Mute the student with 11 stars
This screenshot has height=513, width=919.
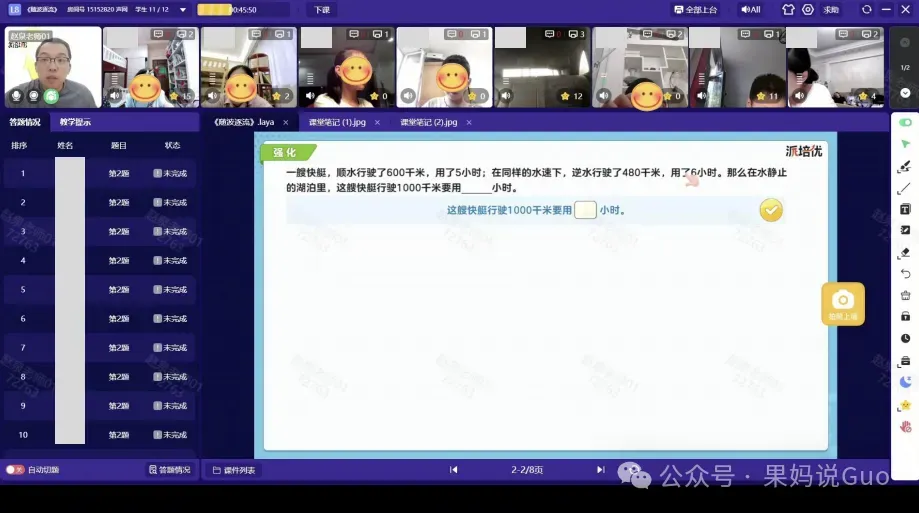point(702,95)
